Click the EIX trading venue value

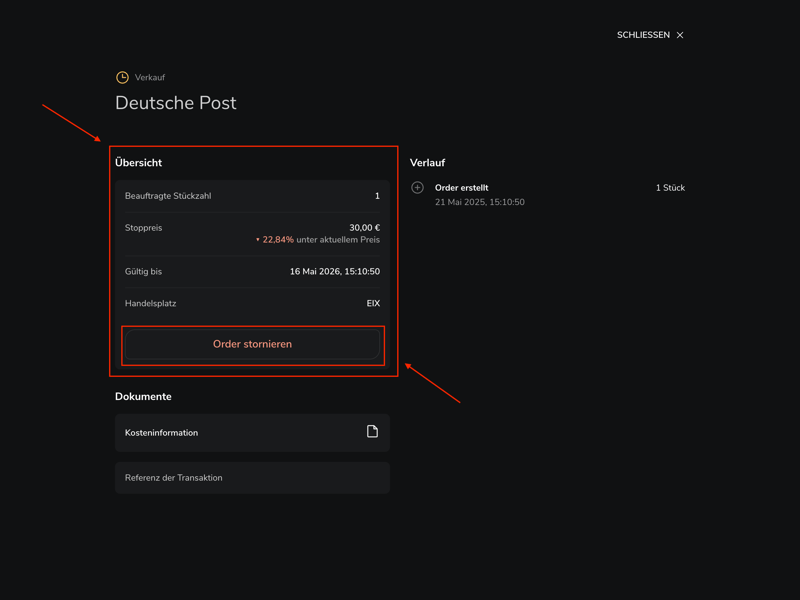click(x=373, y=304)
